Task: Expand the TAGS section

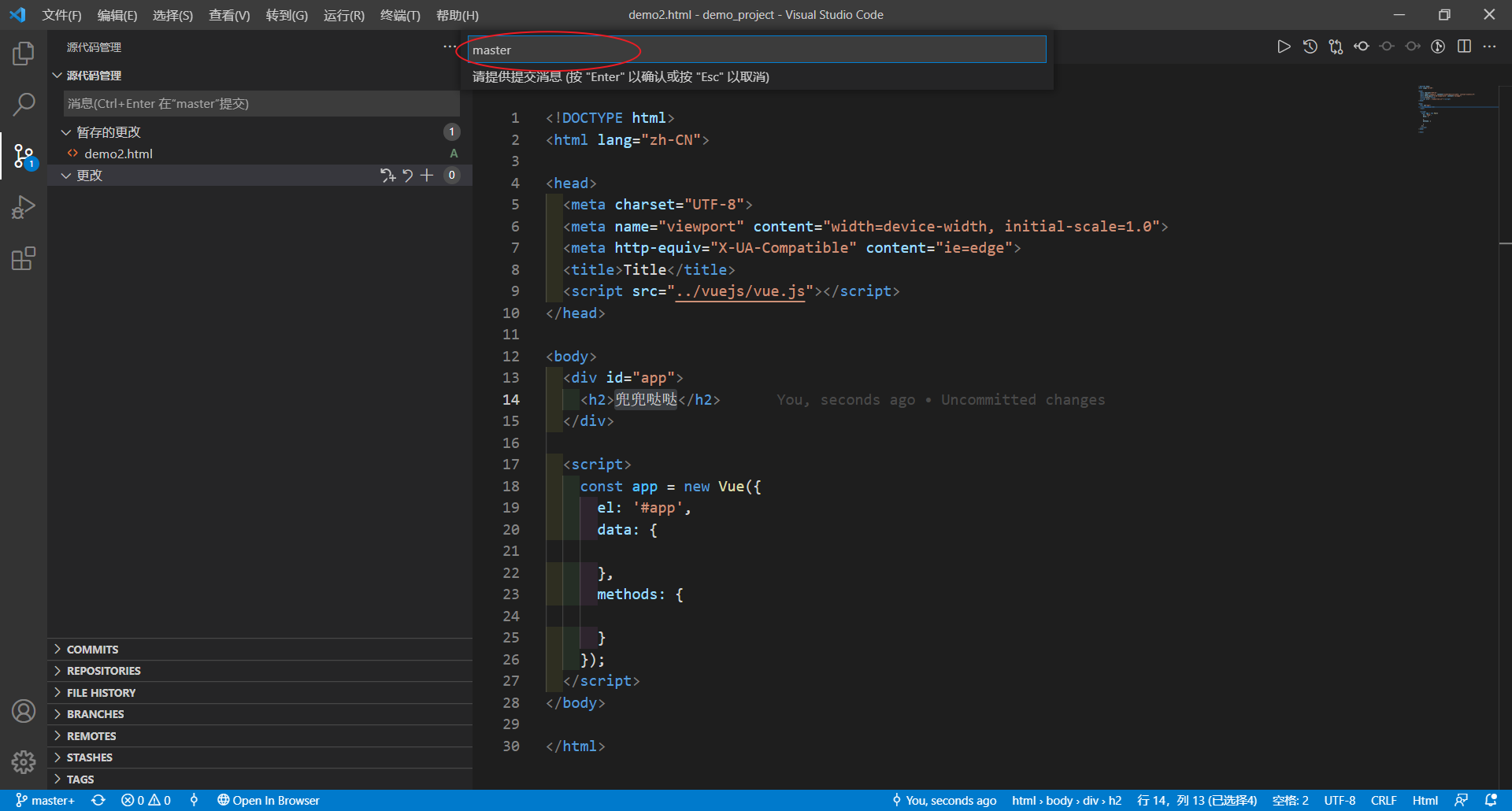Action: click(x=260, y=780)
